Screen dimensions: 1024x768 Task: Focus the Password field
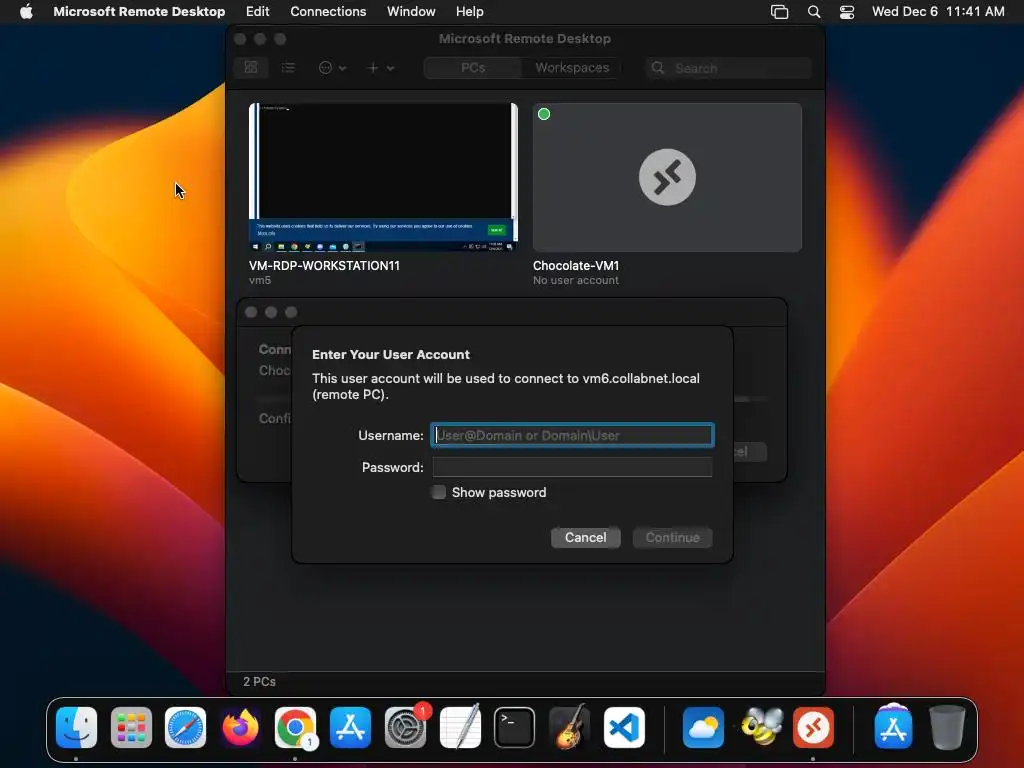(x=572, y=467)
